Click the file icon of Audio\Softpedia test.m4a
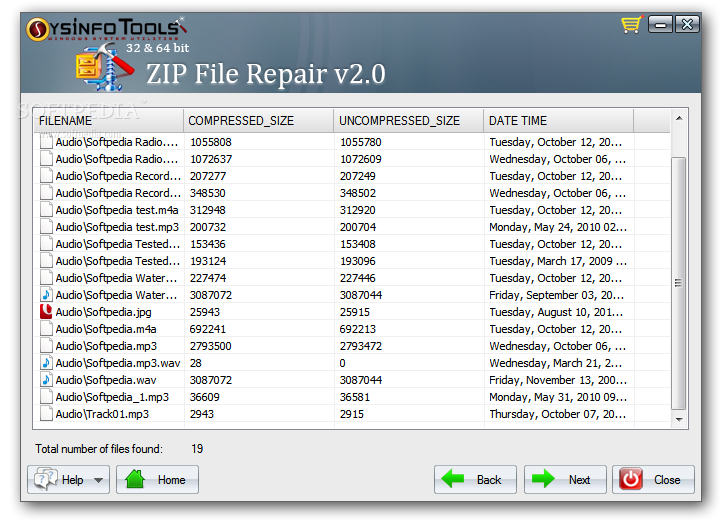The width and height of the screenshot is (722, 522). [x=46, y=210]
